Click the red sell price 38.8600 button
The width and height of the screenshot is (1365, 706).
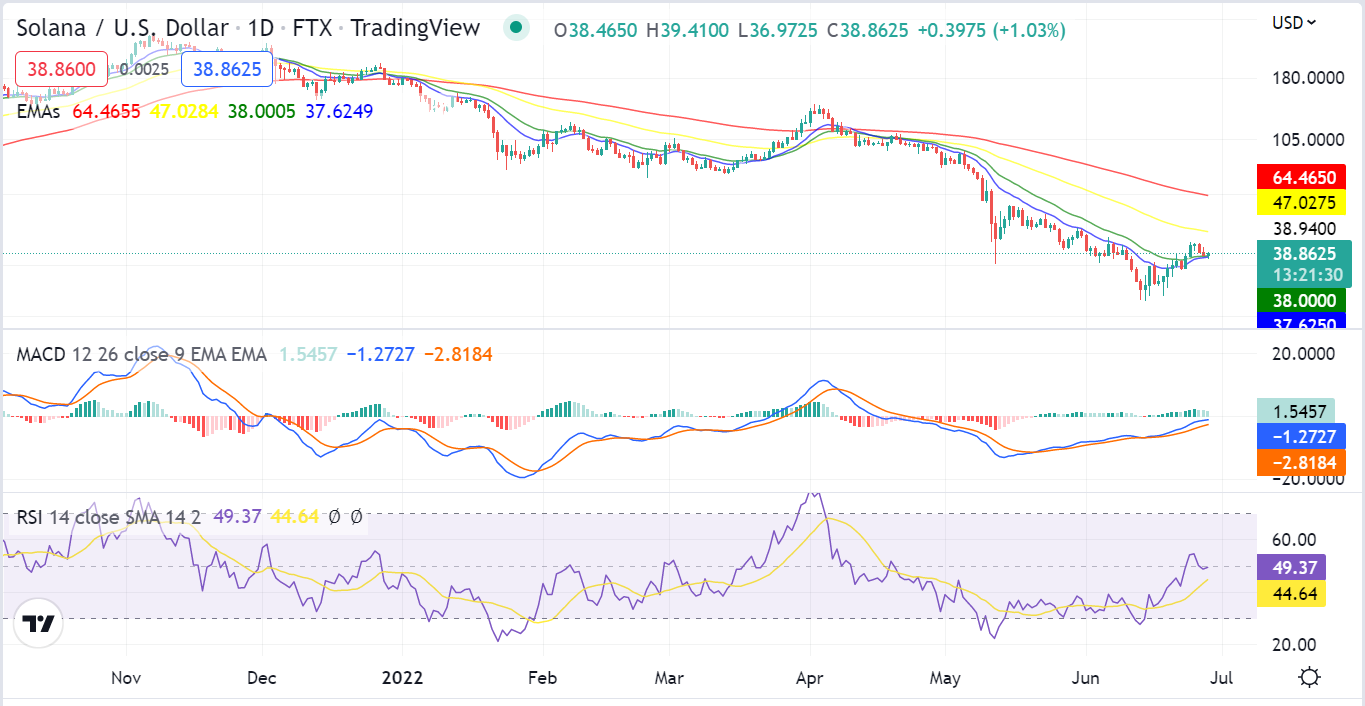coord(61,69)
